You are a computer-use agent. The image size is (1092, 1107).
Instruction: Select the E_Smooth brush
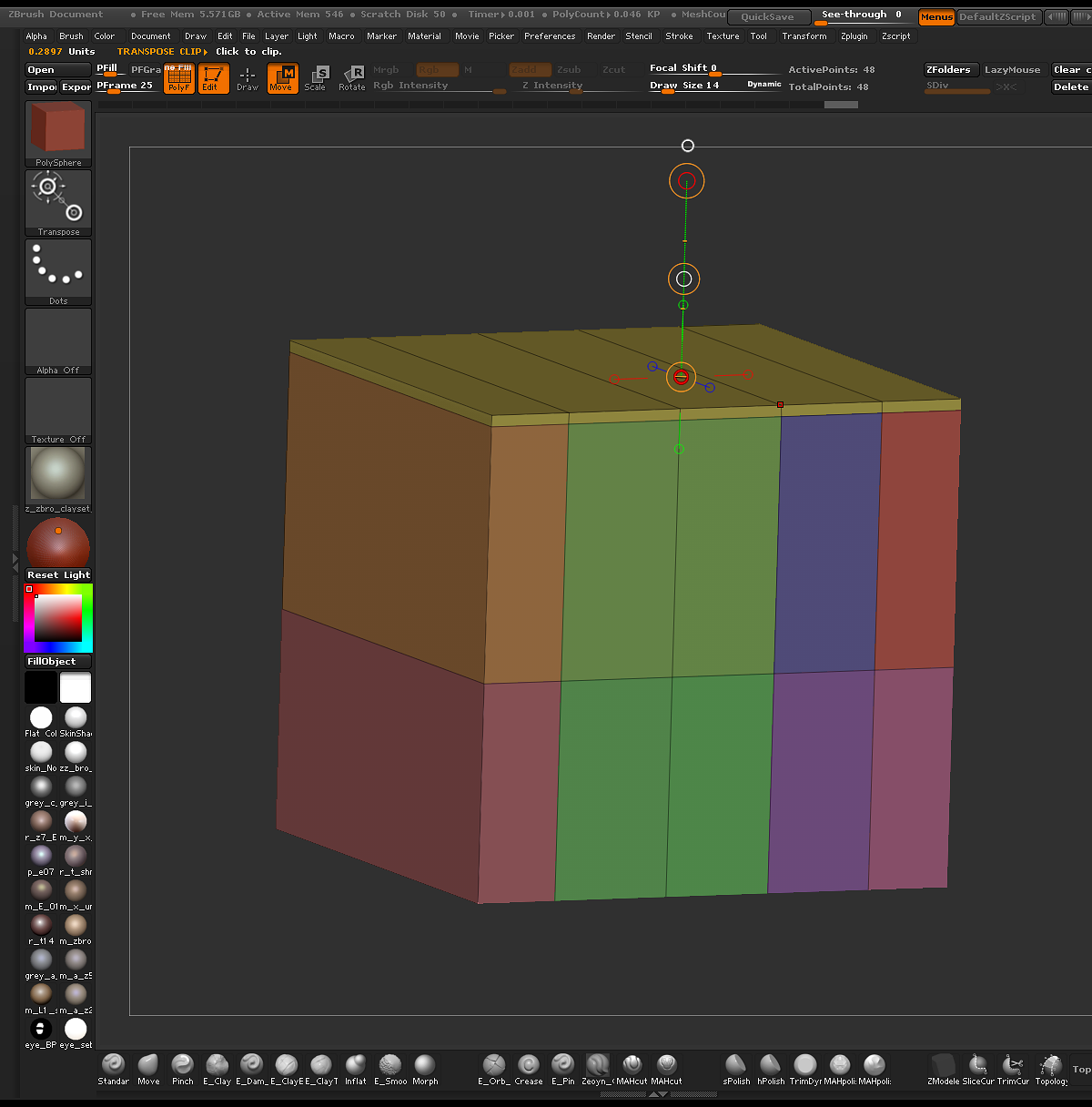[x=390, y=1070]
